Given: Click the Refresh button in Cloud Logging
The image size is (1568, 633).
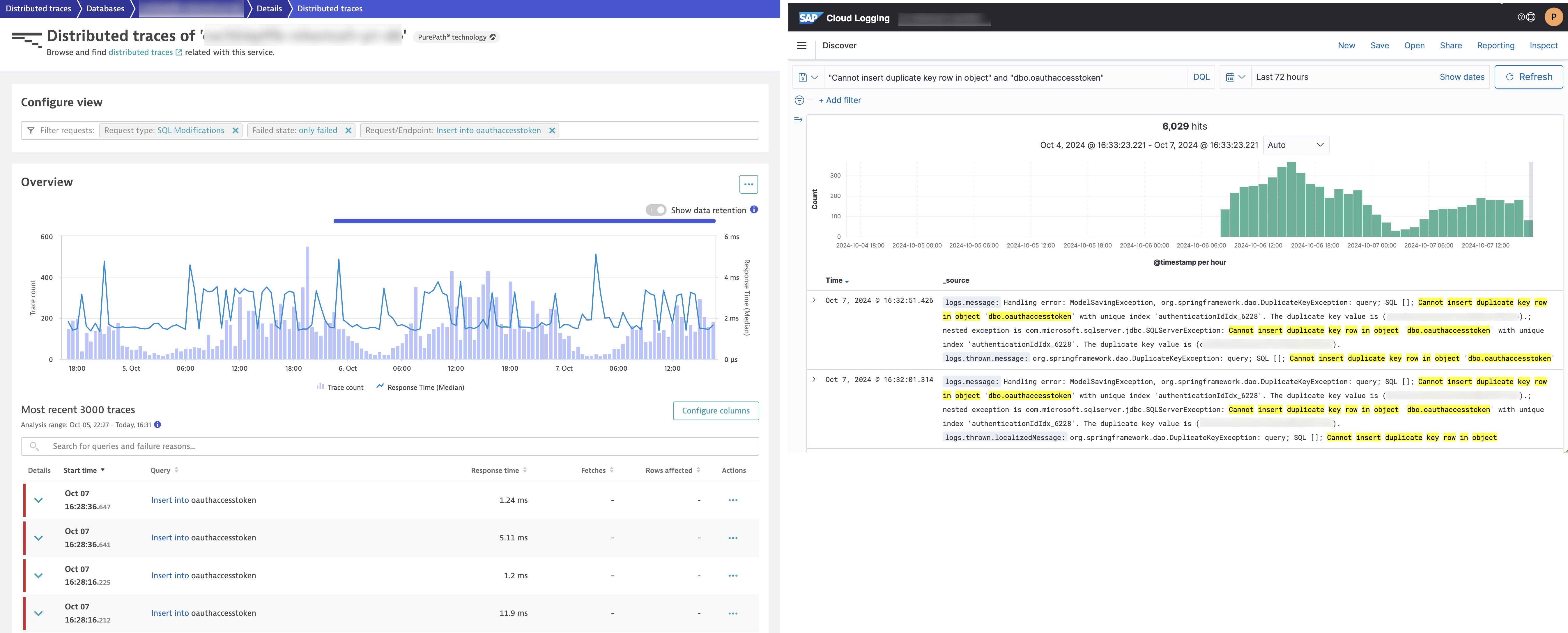Looking at the screenshot, I should click(1528, 77).
